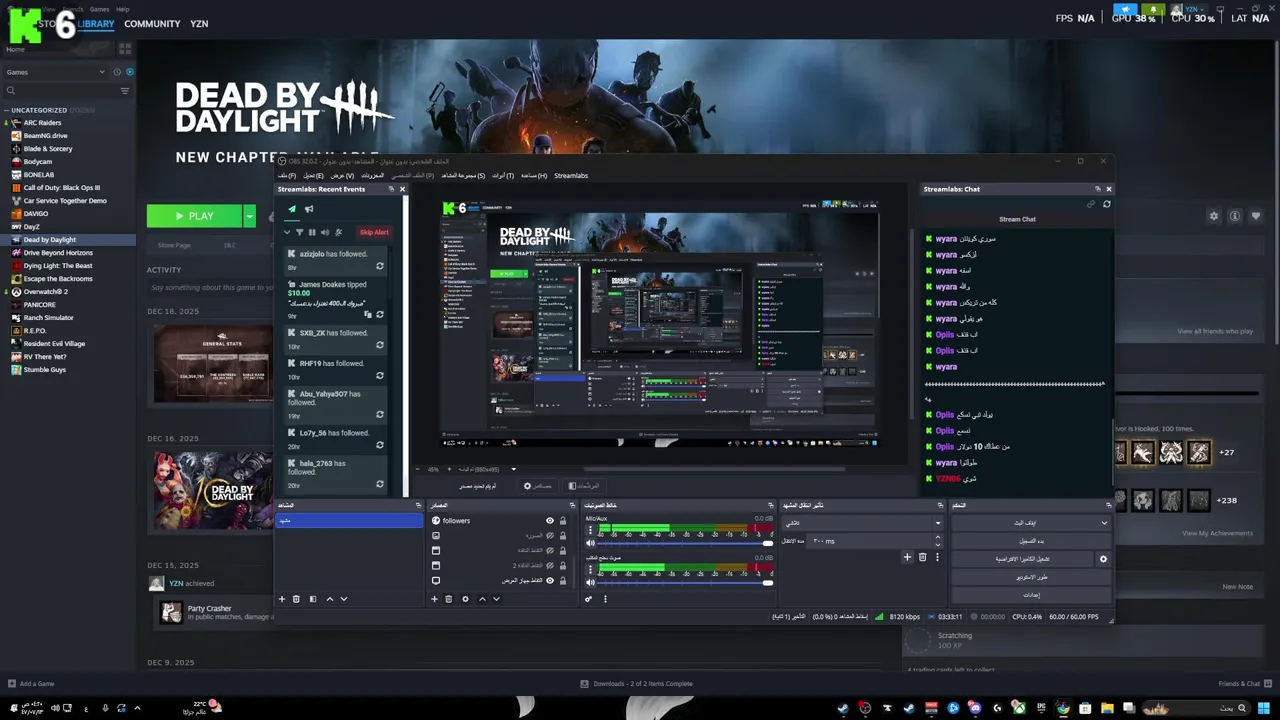Screen dimensions: 1280x720
Task: Move selected source up in sources panel
Action: click(482, 599)
